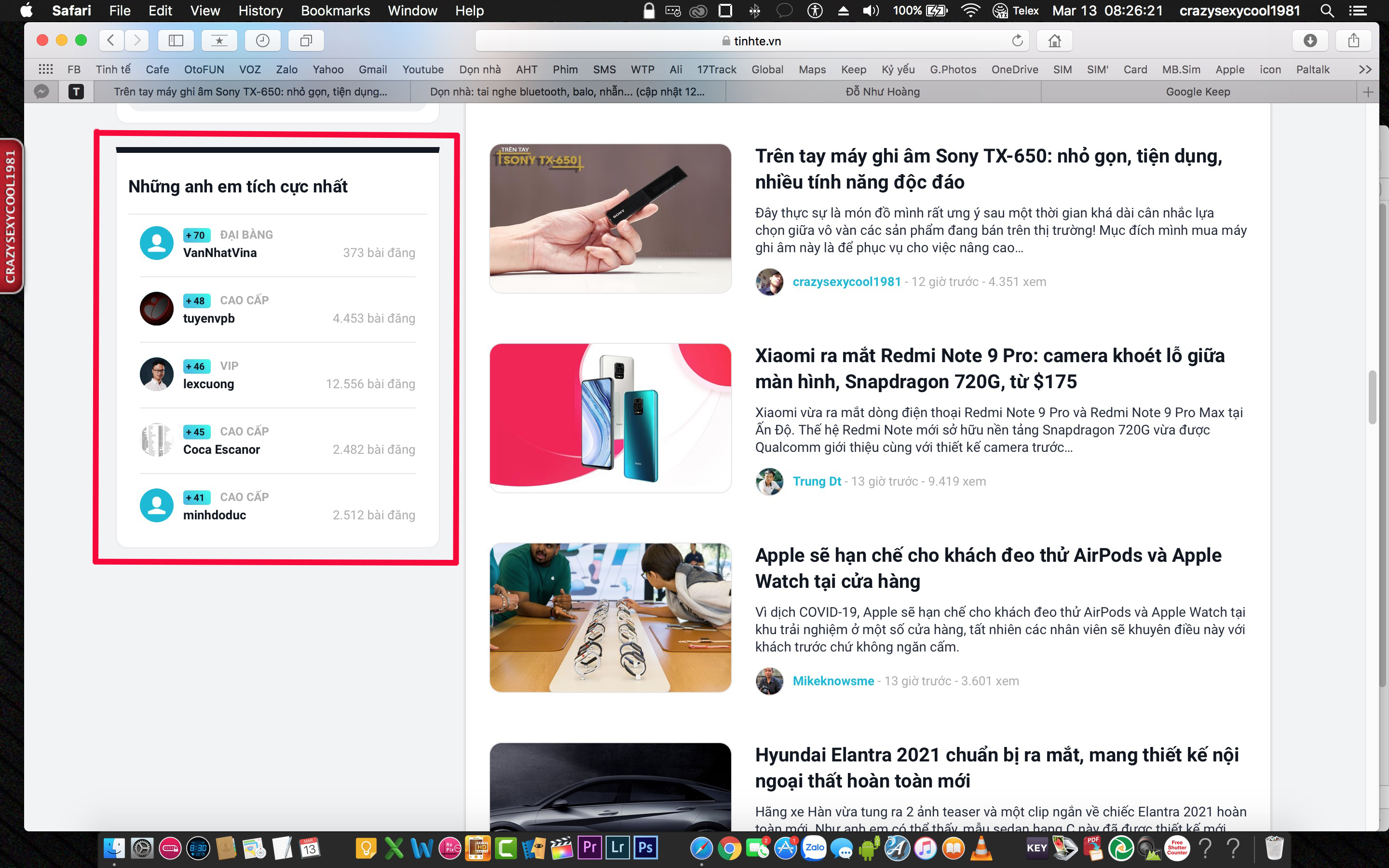Reload the tinhte.vn page
This screenshot has width=1389, height=868.
point(1017,41)
